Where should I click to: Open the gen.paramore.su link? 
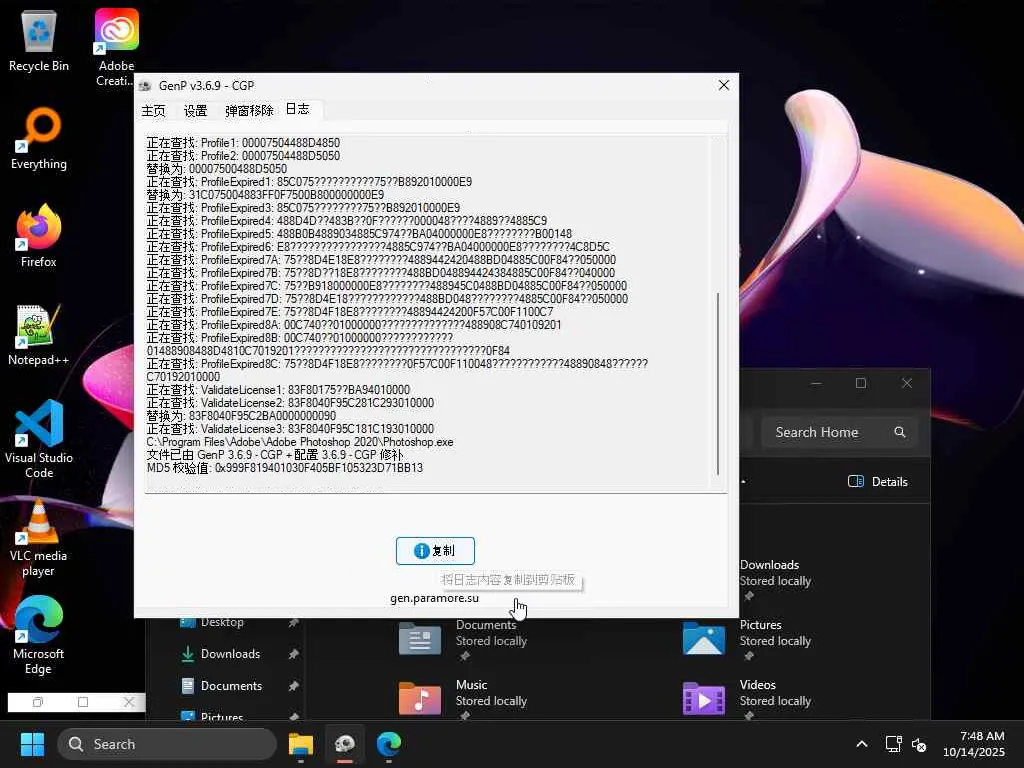(x=434, y=598)
